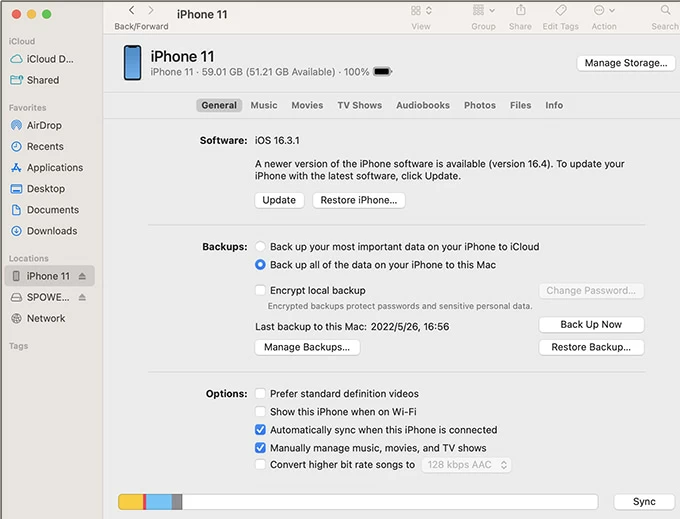Open the Action menu dropdown
The height and width of the screenshot is (519, 680).
click(x=604, y=11)
